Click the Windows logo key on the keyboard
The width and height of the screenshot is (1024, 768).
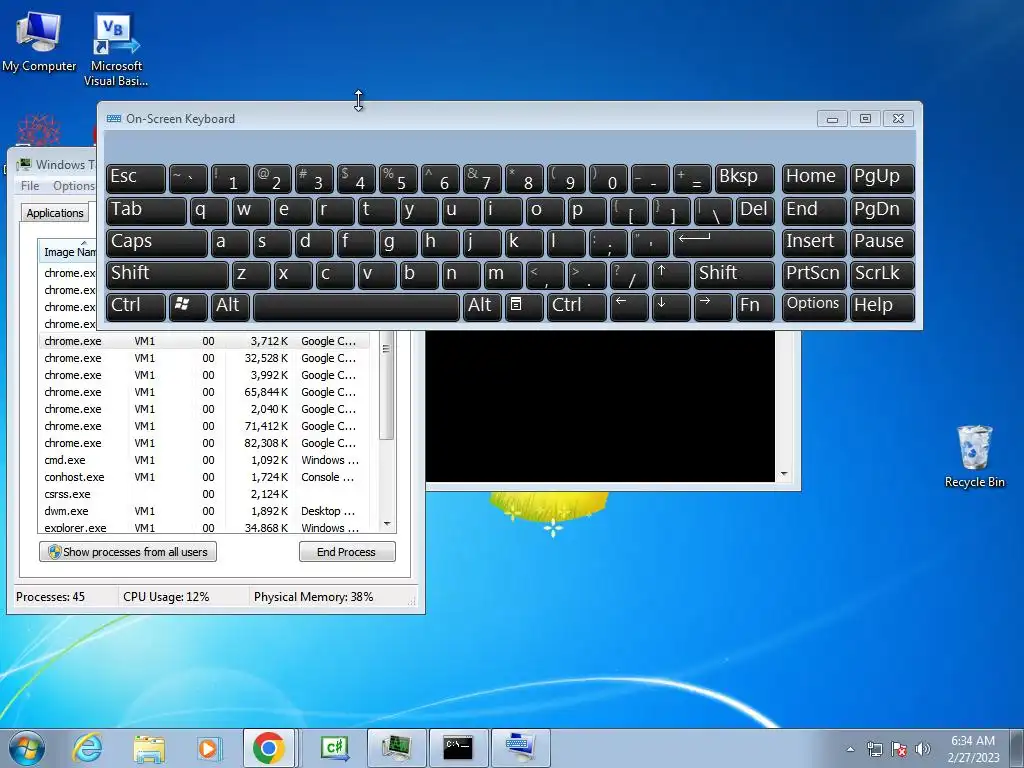point(188,306)
